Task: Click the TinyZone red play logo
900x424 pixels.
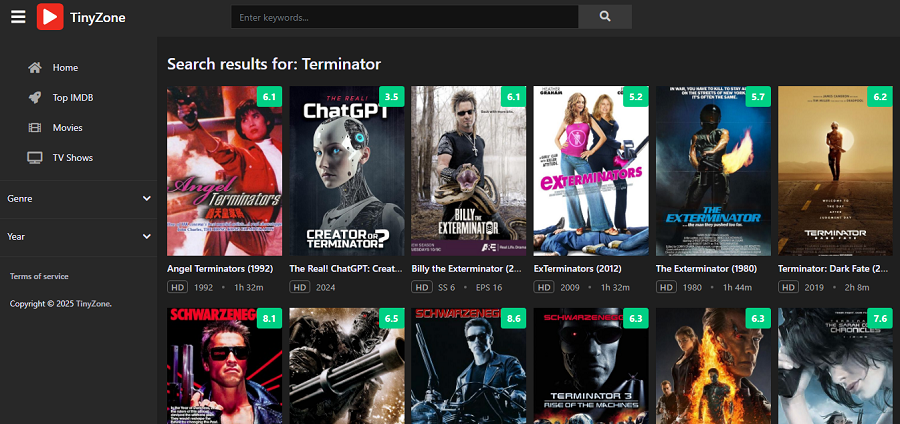Action: coord(50,17)
